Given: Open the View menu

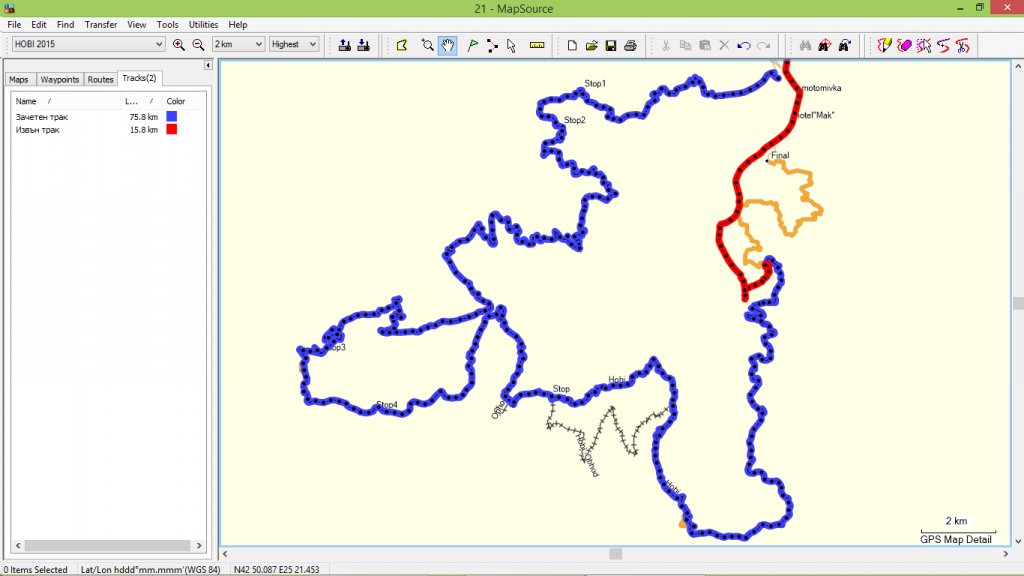Looking at the screenshot, I should click(136, 24).
